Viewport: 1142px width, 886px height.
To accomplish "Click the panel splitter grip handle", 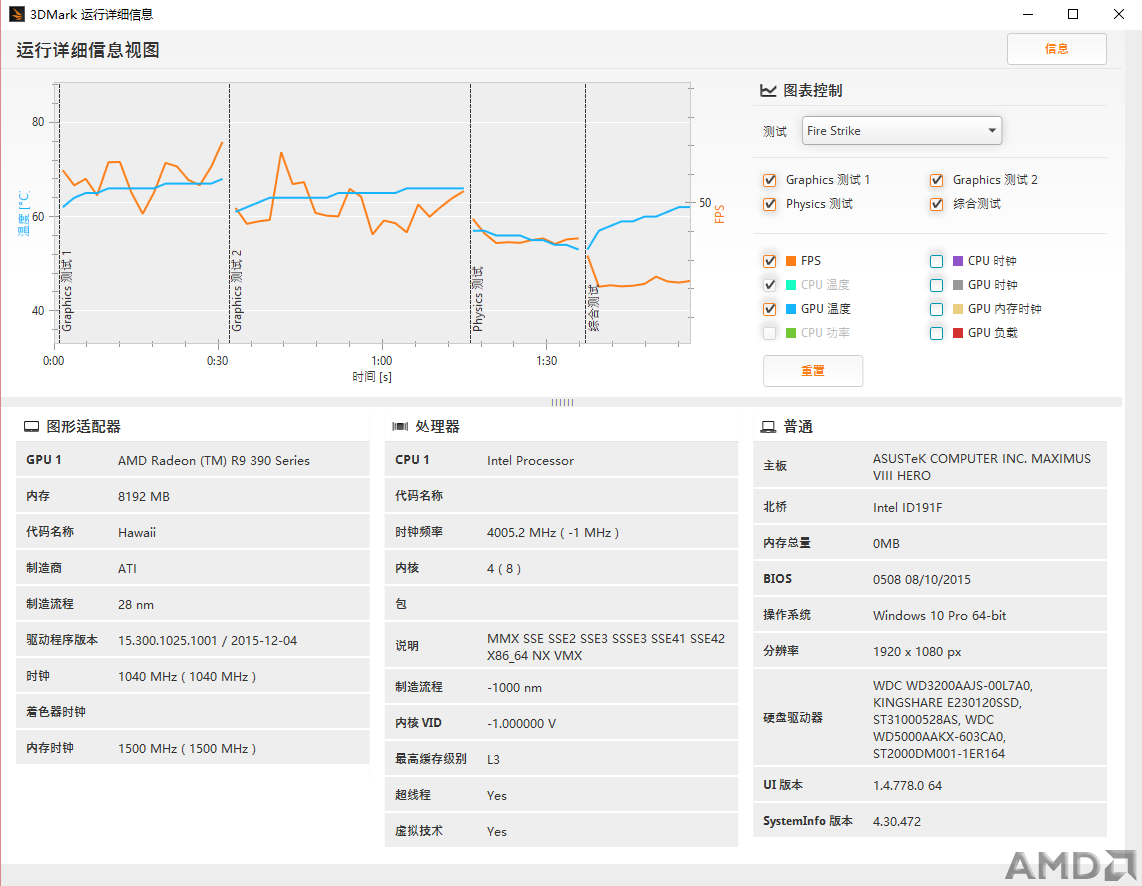I will (x=562, y=402).
